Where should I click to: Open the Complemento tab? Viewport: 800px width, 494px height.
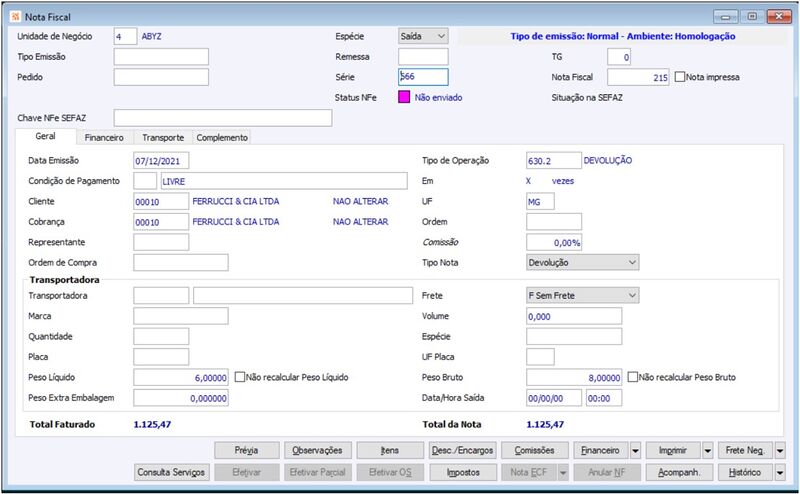coord(222,138)
